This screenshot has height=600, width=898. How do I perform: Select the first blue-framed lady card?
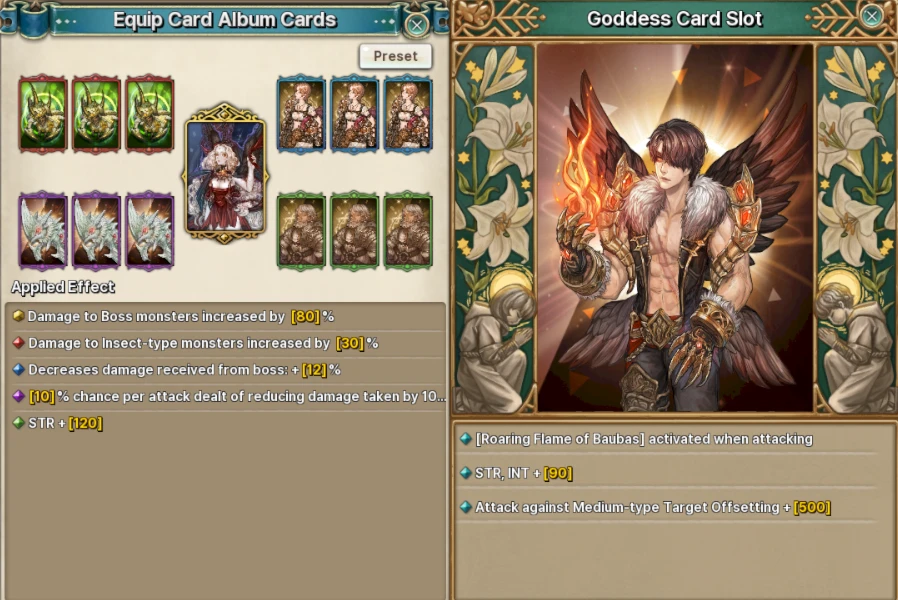coord(301,115)
